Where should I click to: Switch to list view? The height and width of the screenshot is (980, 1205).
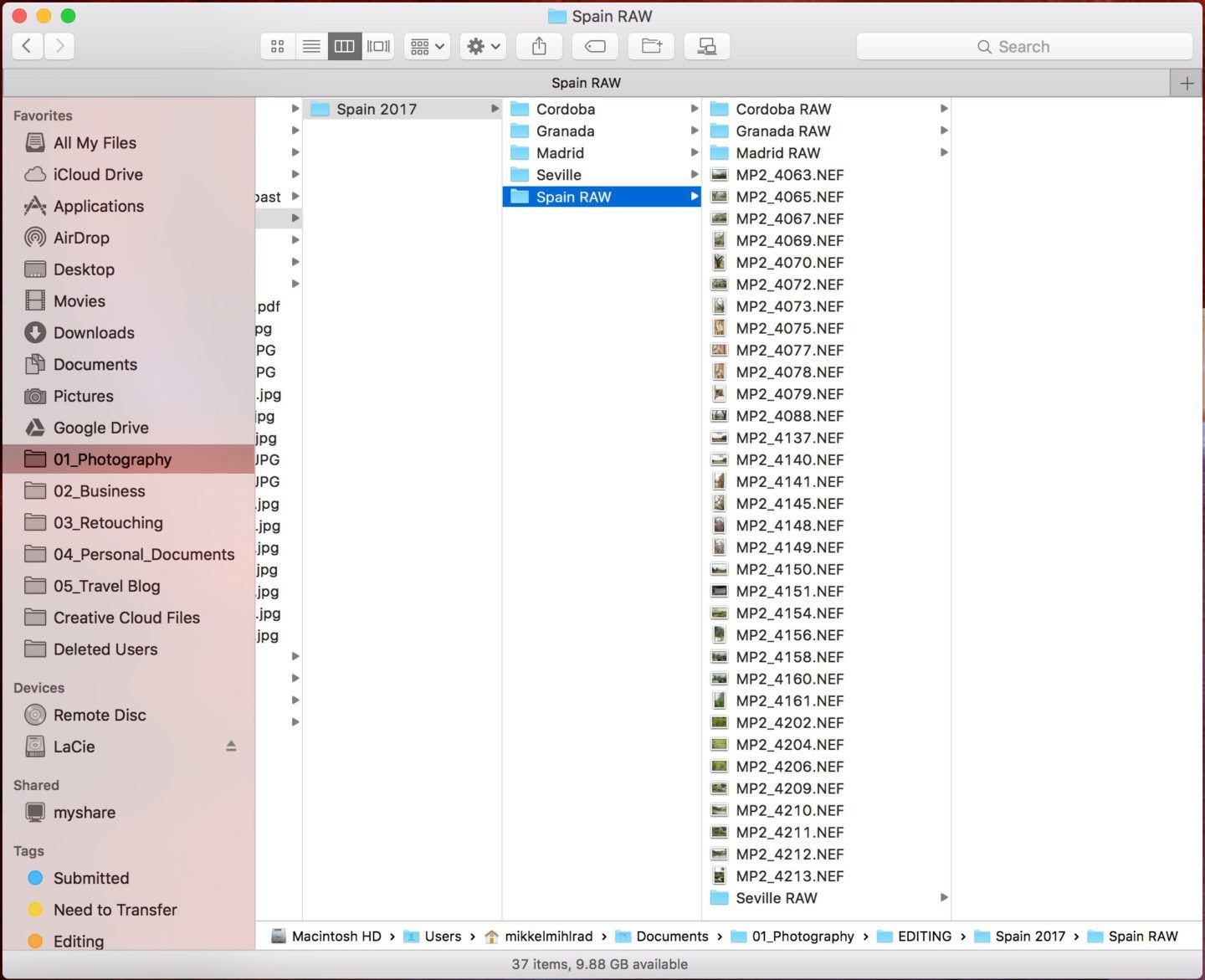click(311, 46)
